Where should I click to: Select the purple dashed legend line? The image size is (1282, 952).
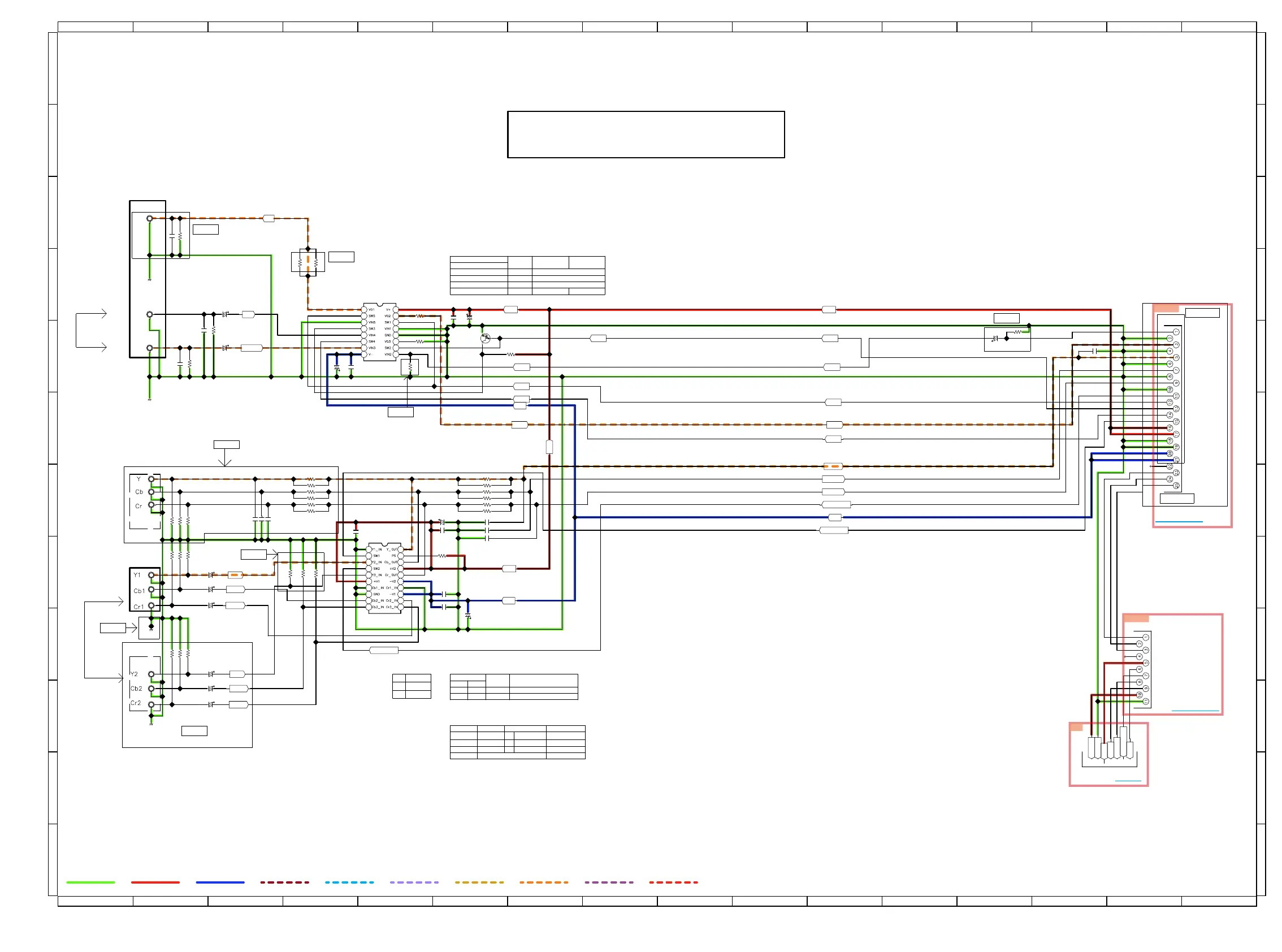(609, 882)
